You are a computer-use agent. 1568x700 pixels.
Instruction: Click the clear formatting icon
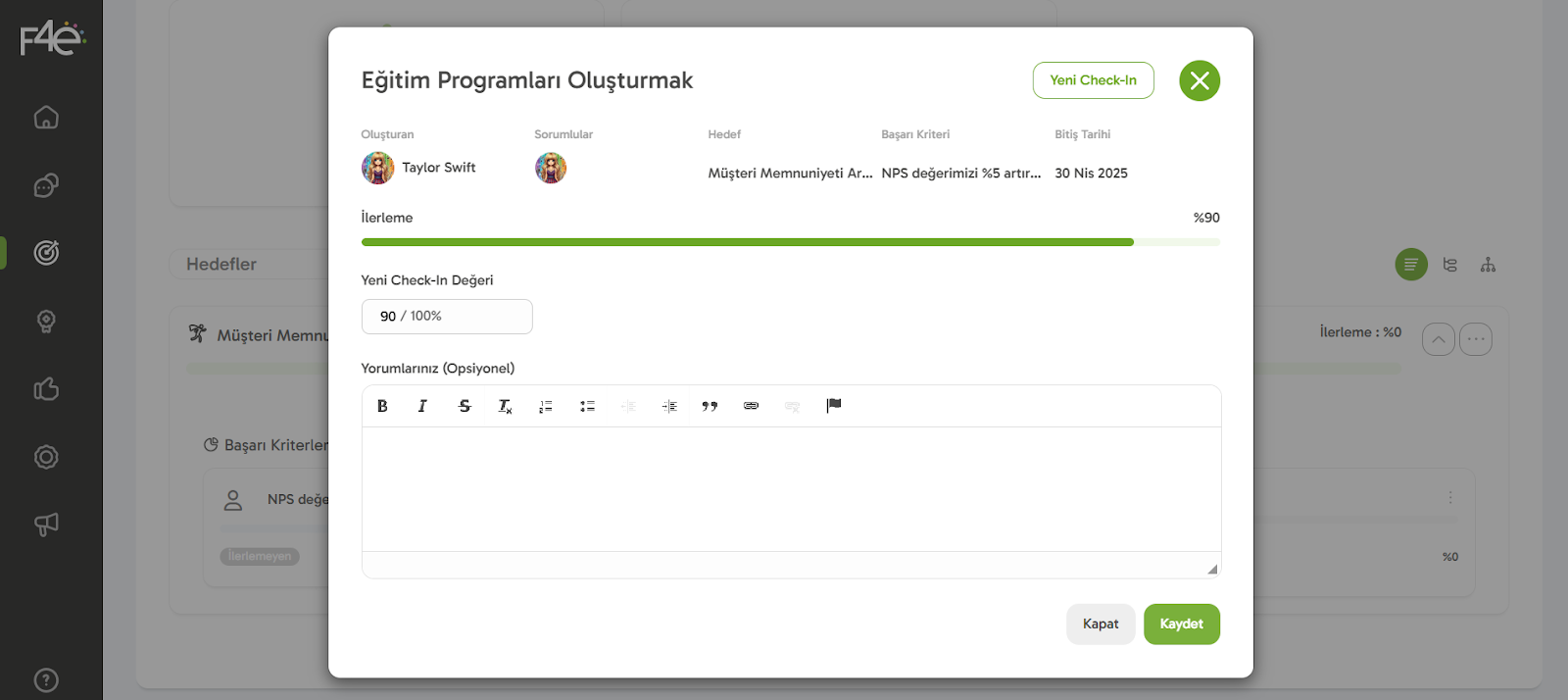point(505,406)
